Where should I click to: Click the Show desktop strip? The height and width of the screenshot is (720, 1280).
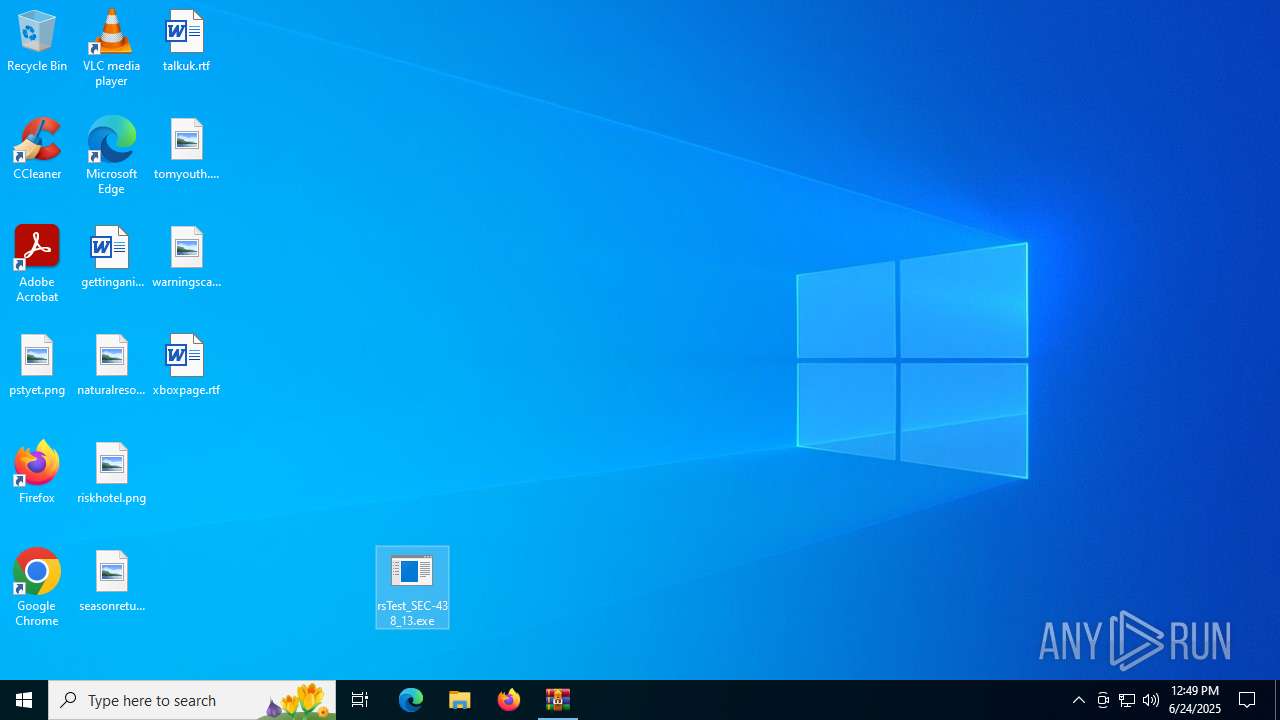(x=1277, y=700)
